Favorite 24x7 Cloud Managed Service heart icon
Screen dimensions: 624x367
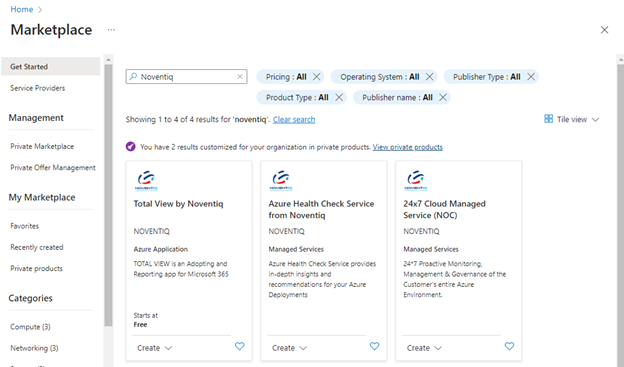coord(509,346)
